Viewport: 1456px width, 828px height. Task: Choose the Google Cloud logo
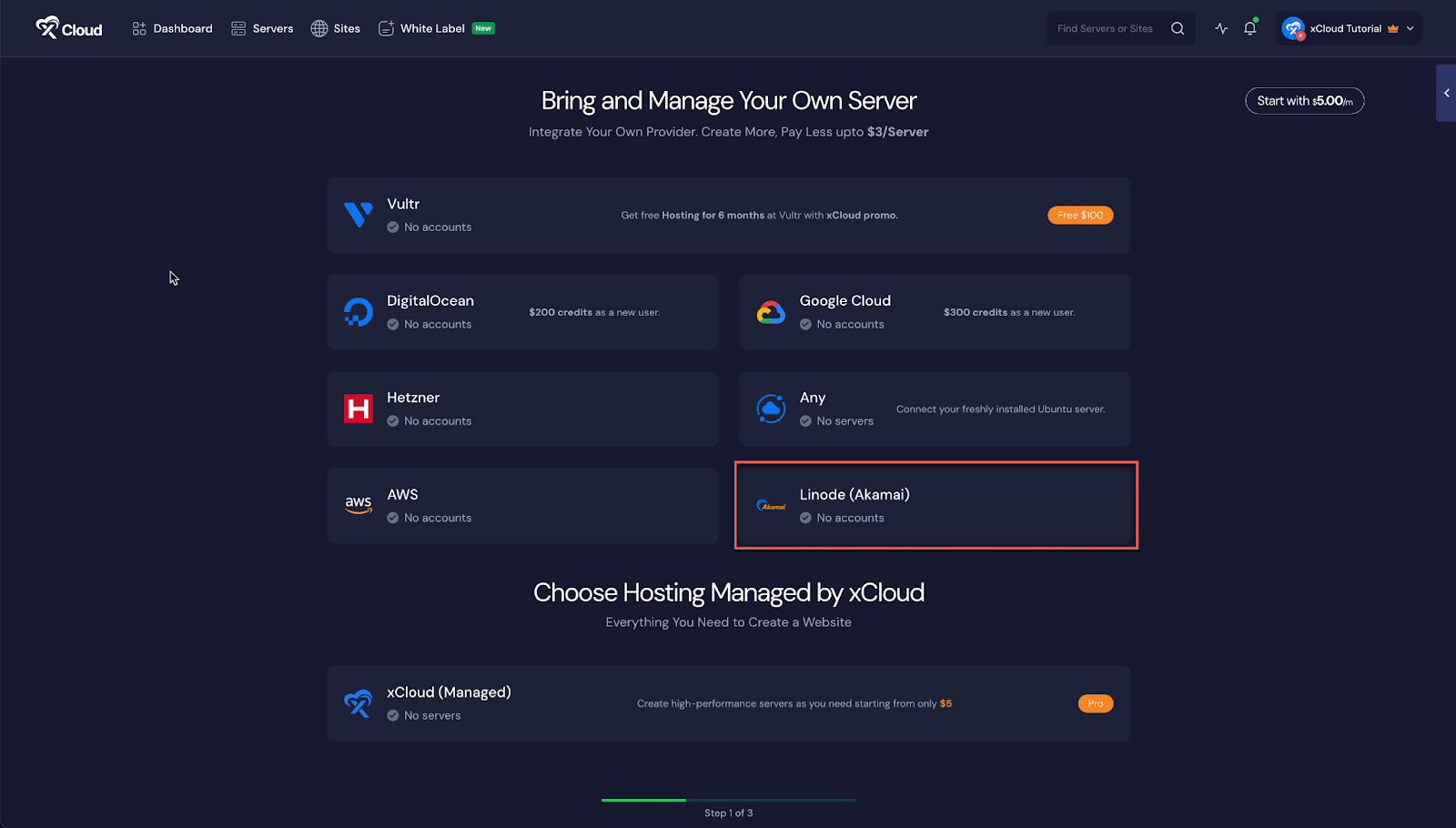771,312
